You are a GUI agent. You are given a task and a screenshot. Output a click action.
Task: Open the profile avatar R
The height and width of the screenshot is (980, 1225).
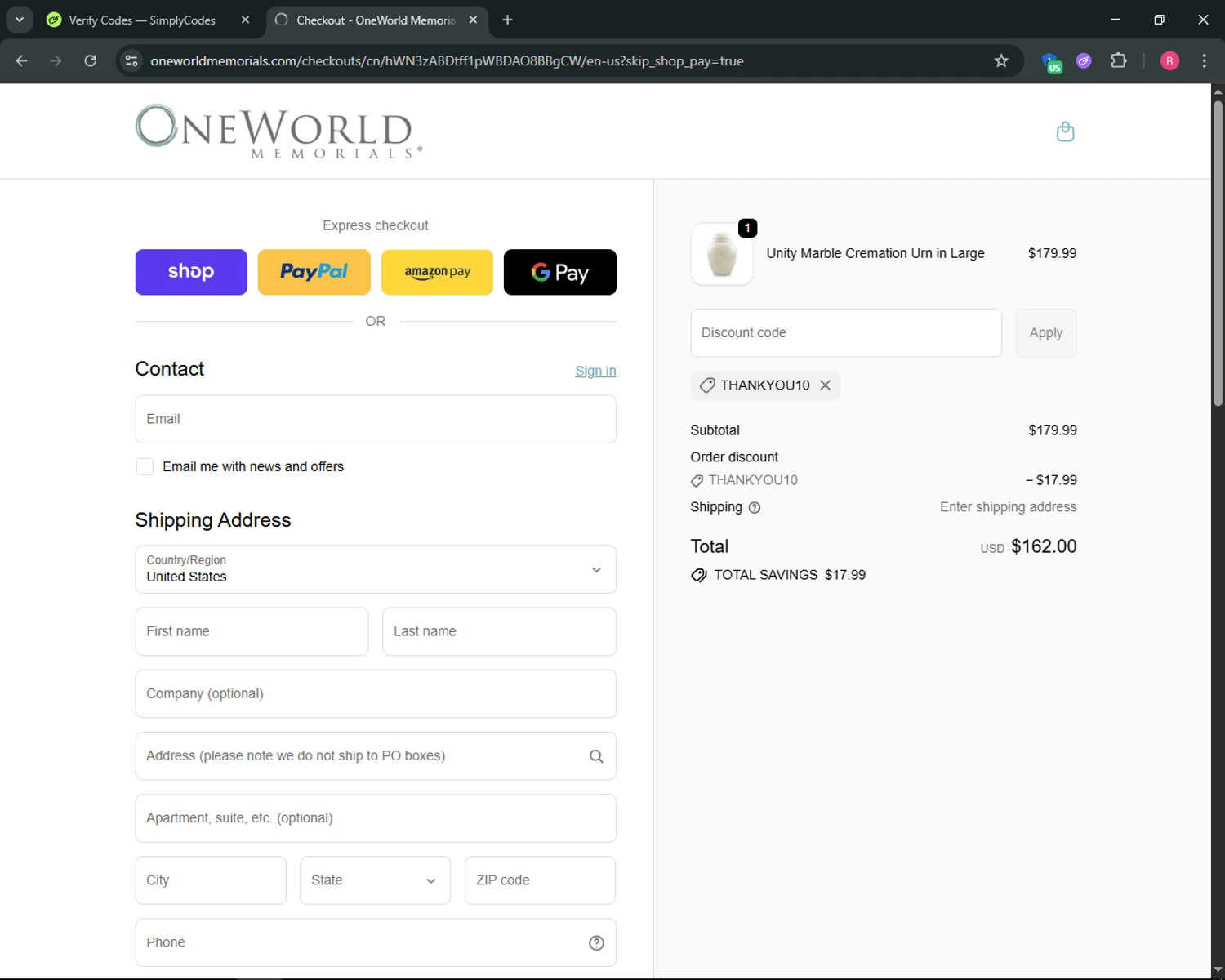point(1169,61)
